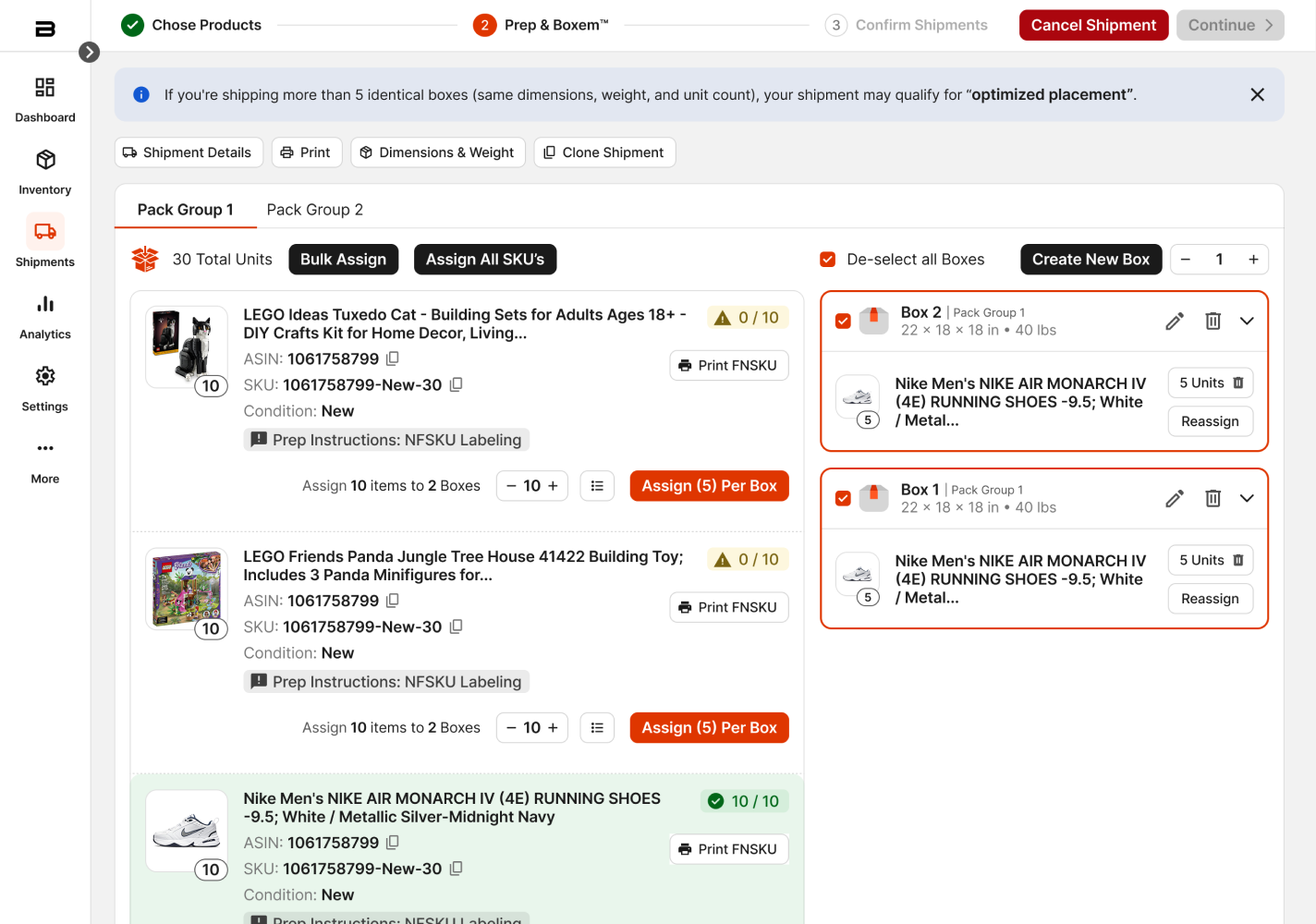Click Cancel Shipment button

1093,25
